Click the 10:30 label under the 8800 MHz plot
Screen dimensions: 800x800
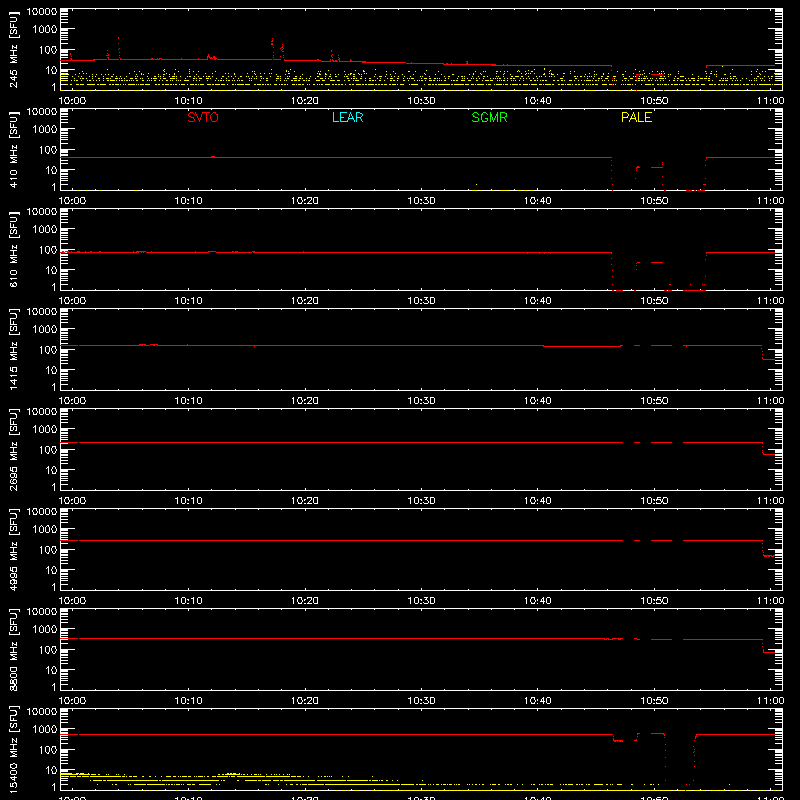(x=421, y=701)
